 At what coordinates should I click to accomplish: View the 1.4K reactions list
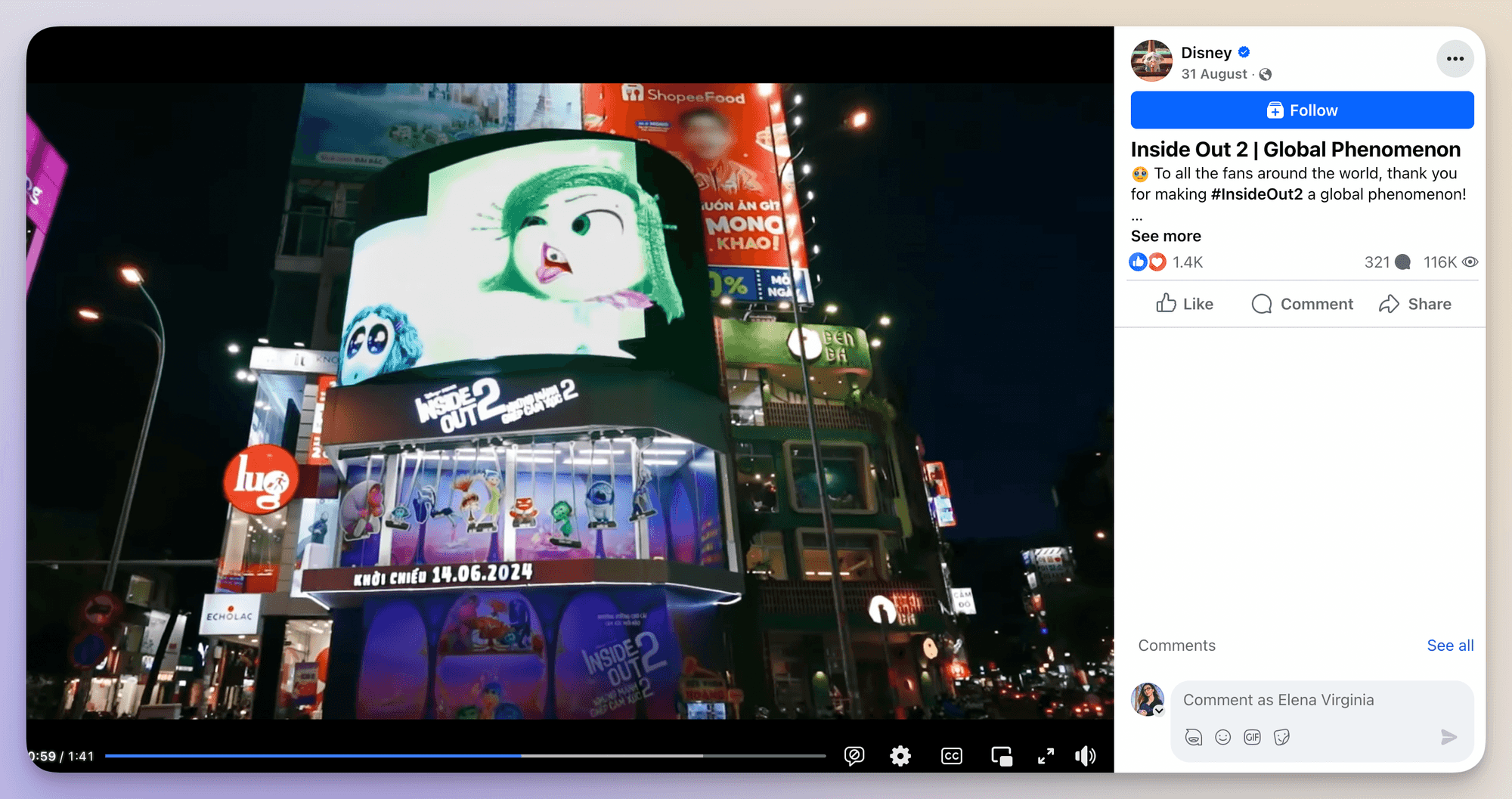pyautogui.click(x=1188, y=262)
